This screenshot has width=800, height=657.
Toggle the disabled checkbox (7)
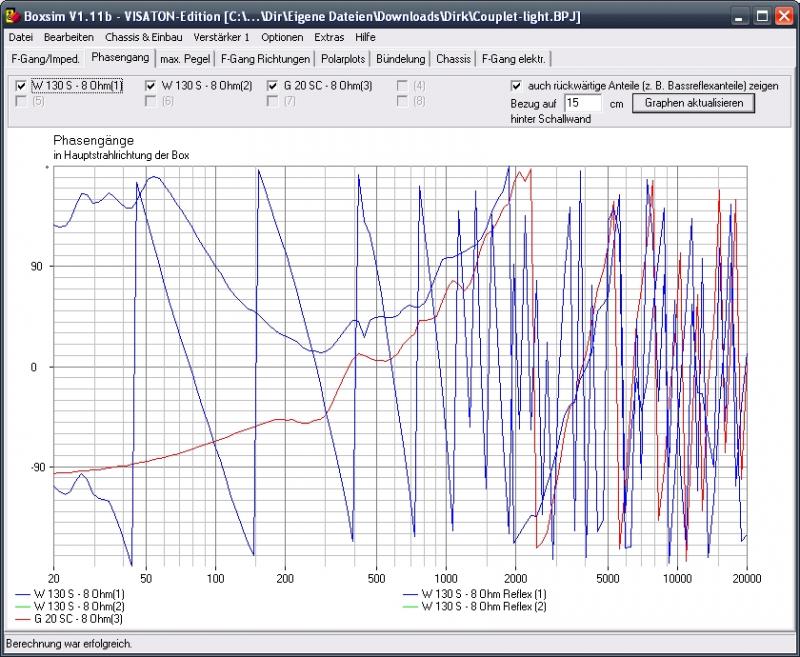[x=272, y=102]
